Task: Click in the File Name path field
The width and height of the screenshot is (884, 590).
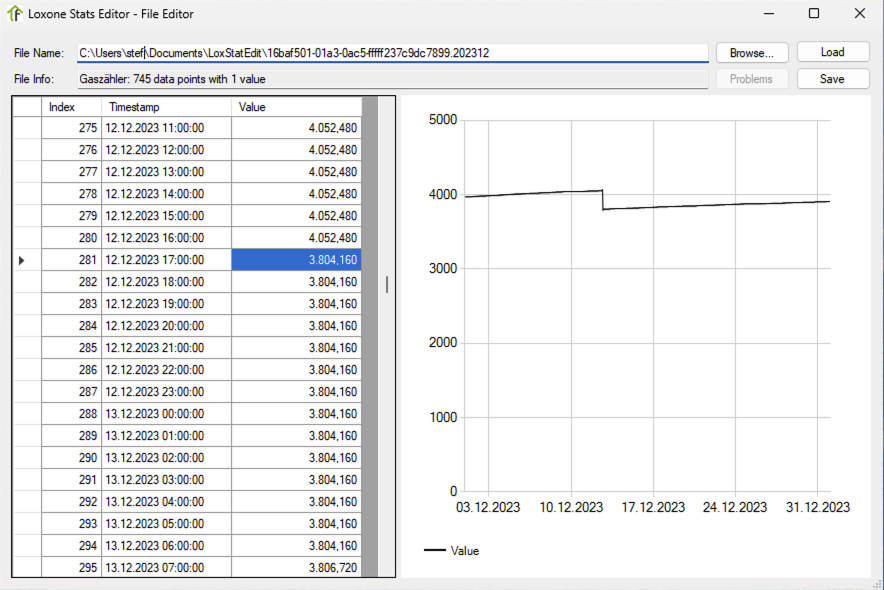Action: click(x=395, y=53)
